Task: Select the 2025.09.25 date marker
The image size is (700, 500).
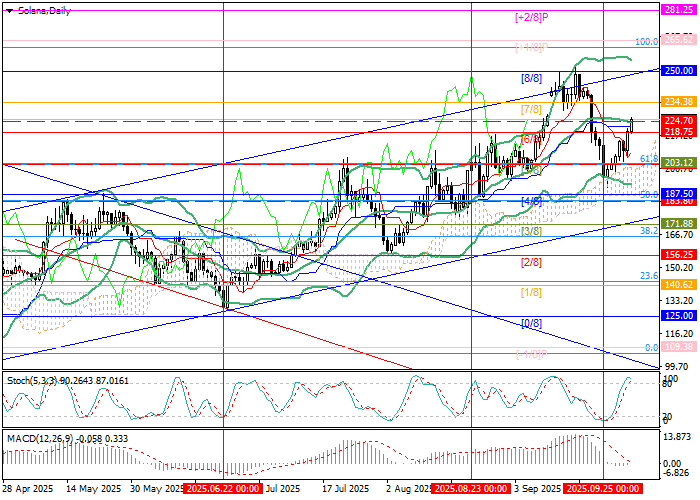Action: click(x=602, y=490)
